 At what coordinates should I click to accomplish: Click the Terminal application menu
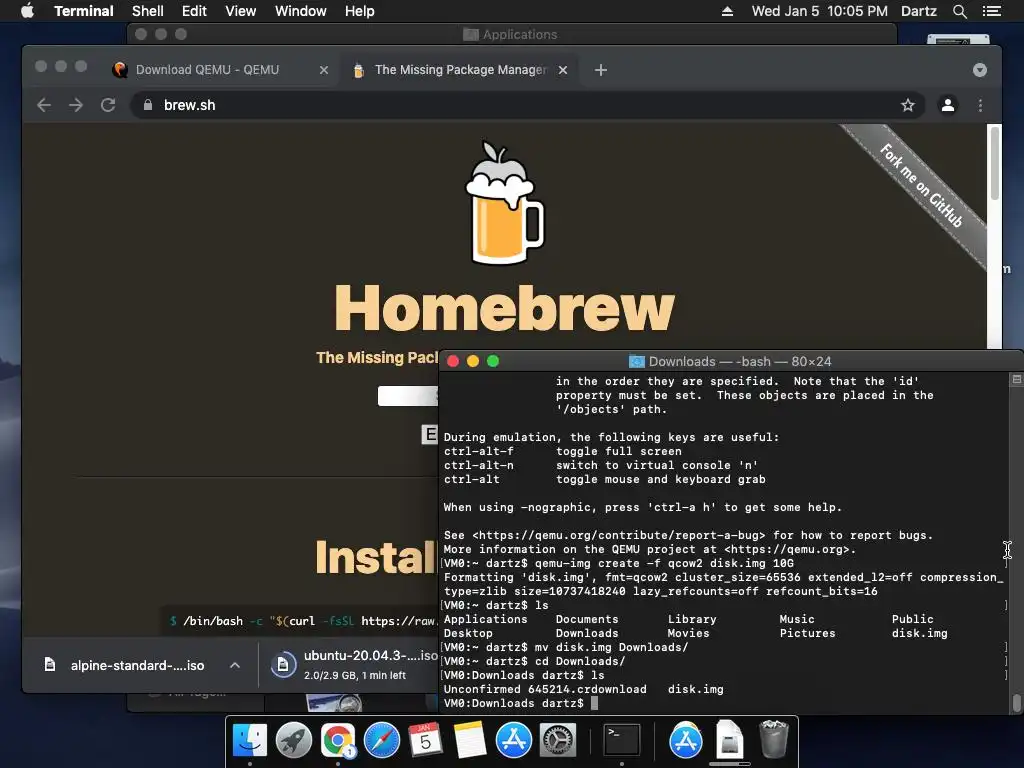coord(84,11)
